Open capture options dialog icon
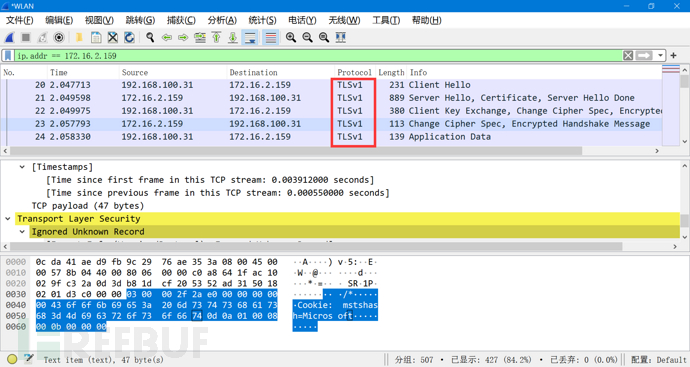Image resolution: width=690 pixels, height=367 pixels. click(x=59, y=37)
